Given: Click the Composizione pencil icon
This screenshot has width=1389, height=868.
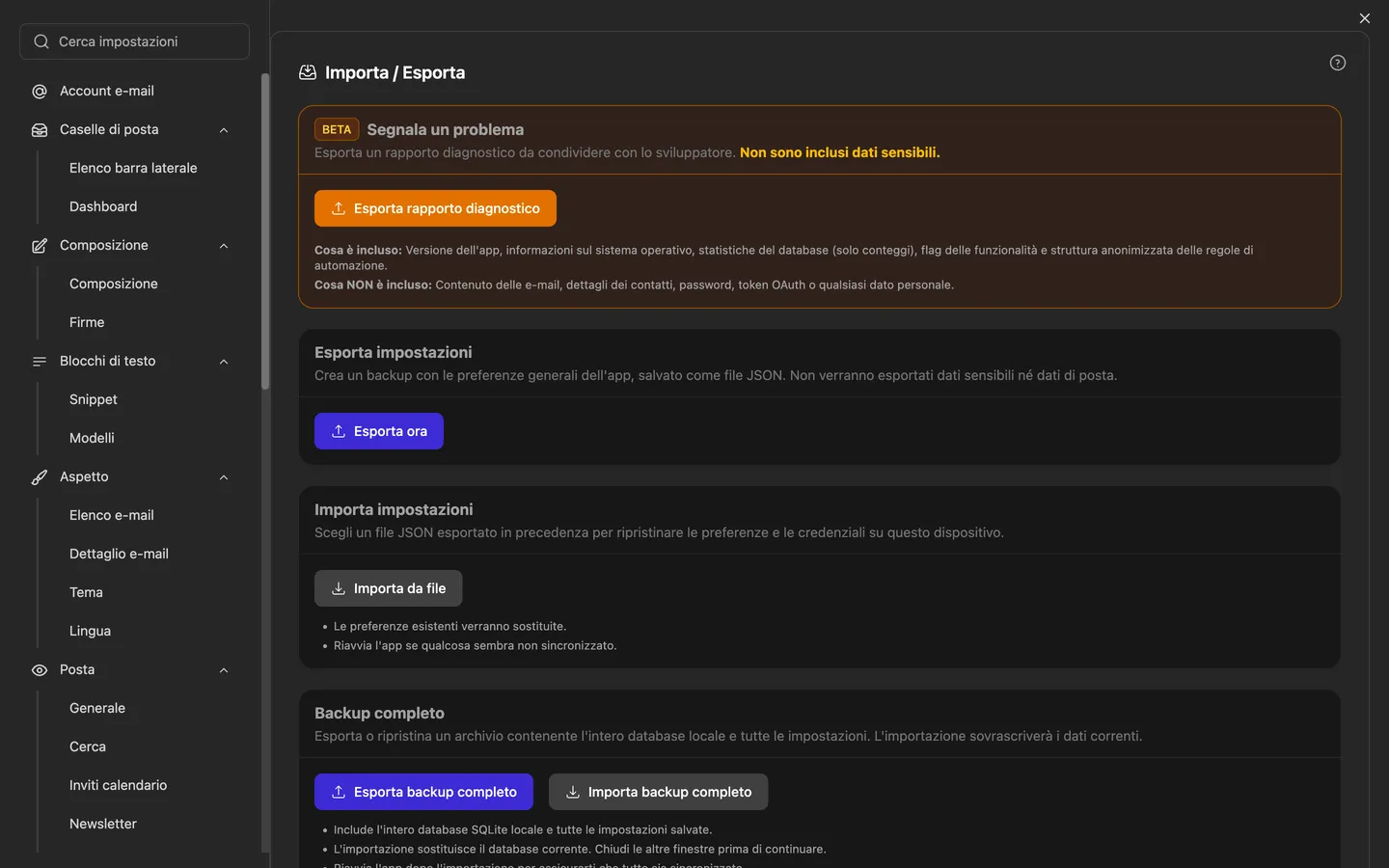Looking at the screenshot, I should coord(40,246).
